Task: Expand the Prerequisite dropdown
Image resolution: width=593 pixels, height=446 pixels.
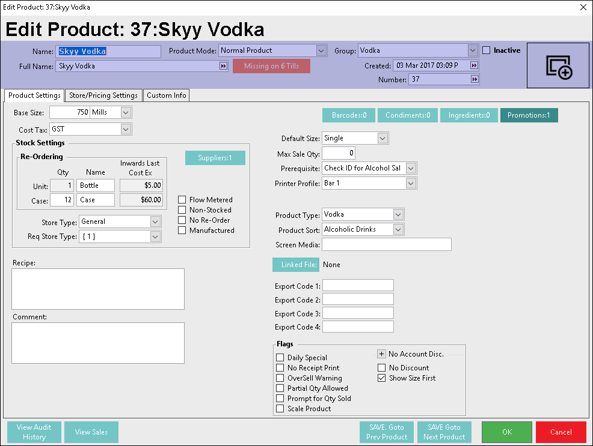Action: click(411, 168)
